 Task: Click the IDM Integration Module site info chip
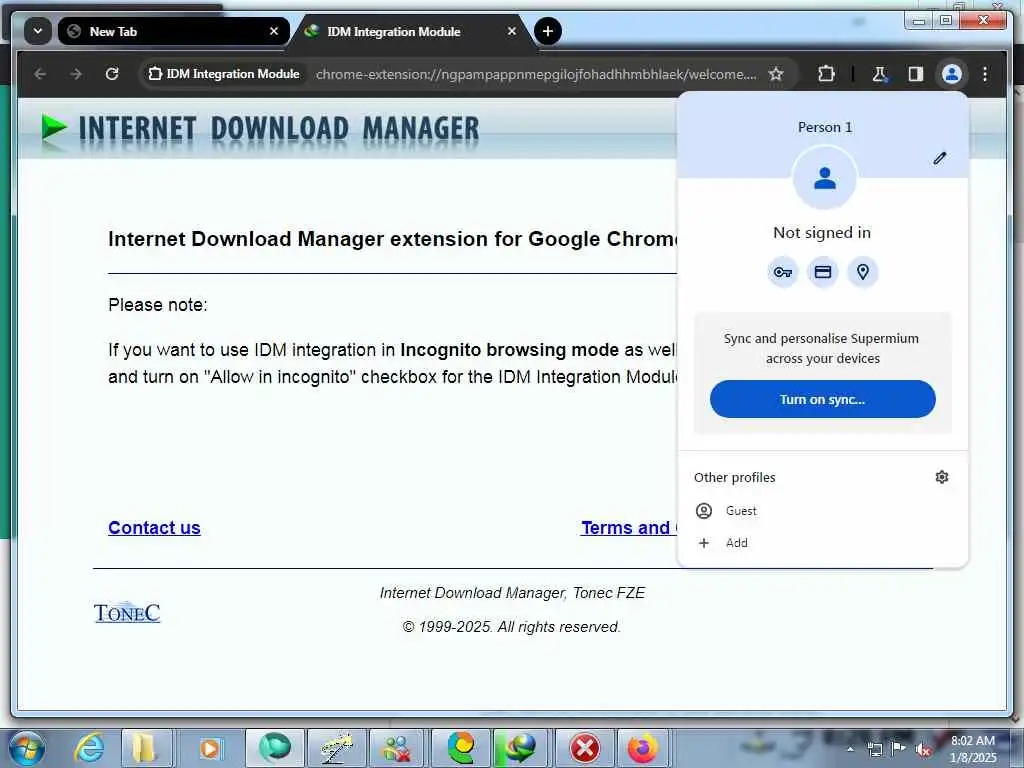pos(224,74)
